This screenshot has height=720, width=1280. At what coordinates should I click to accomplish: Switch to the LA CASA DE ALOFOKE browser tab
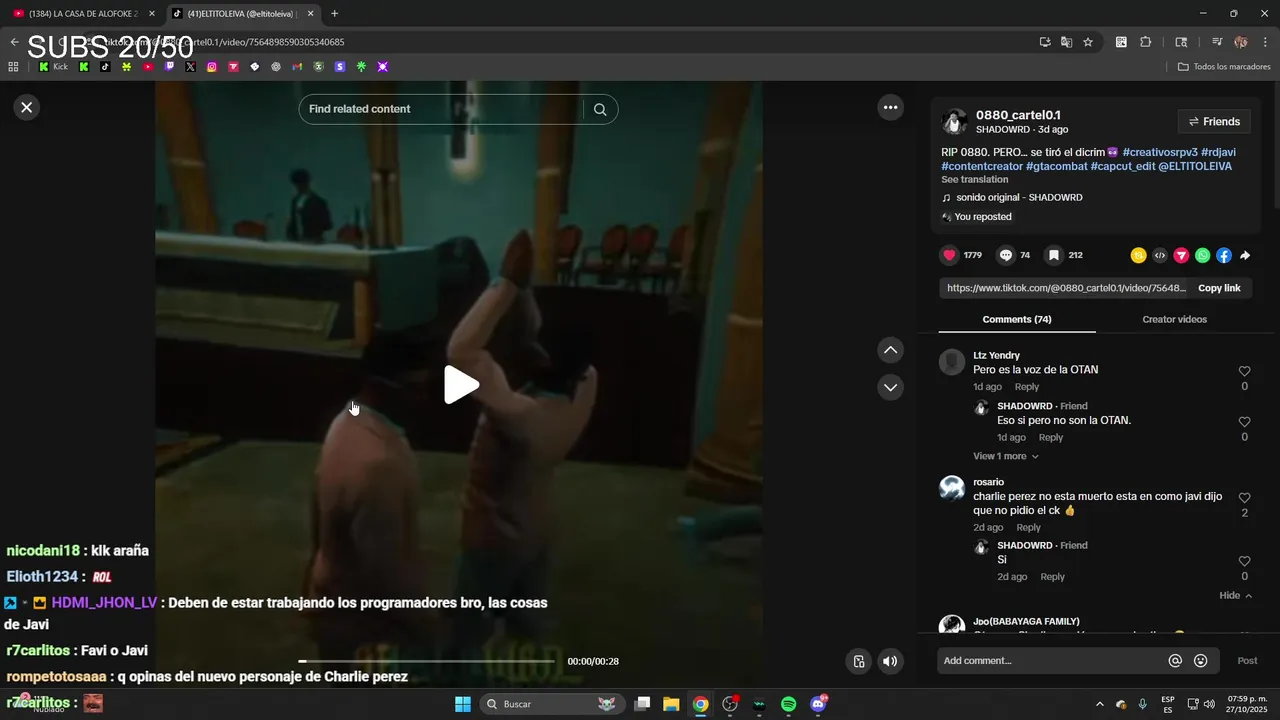click(84, 14)
